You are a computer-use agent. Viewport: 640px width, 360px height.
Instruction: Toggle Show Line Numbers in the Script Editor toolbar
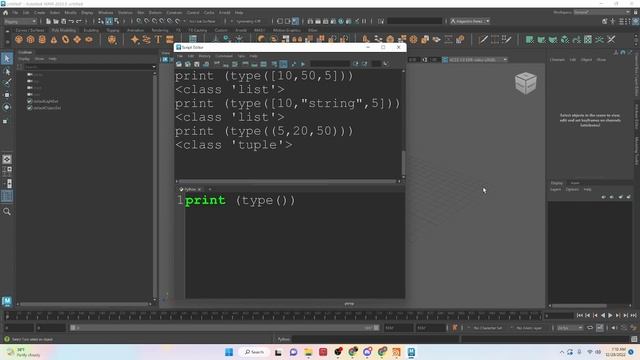coord(283,64)
